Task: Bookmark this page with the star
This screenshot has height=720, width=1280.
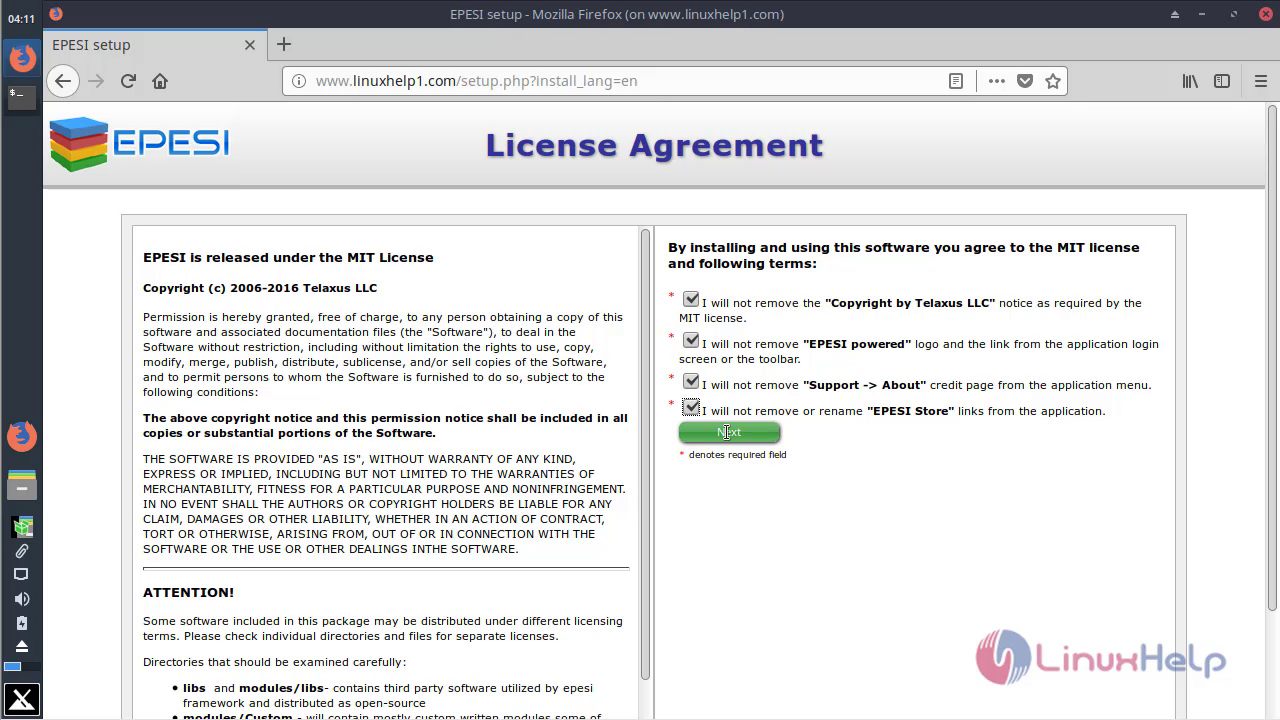Action: (1053, 81)
